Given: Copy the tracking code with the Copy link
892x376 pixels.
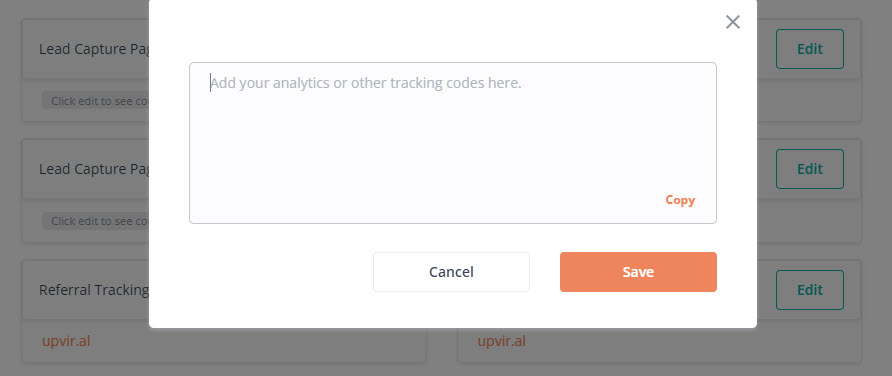Looking at the screenshot, I should [680, 200].
